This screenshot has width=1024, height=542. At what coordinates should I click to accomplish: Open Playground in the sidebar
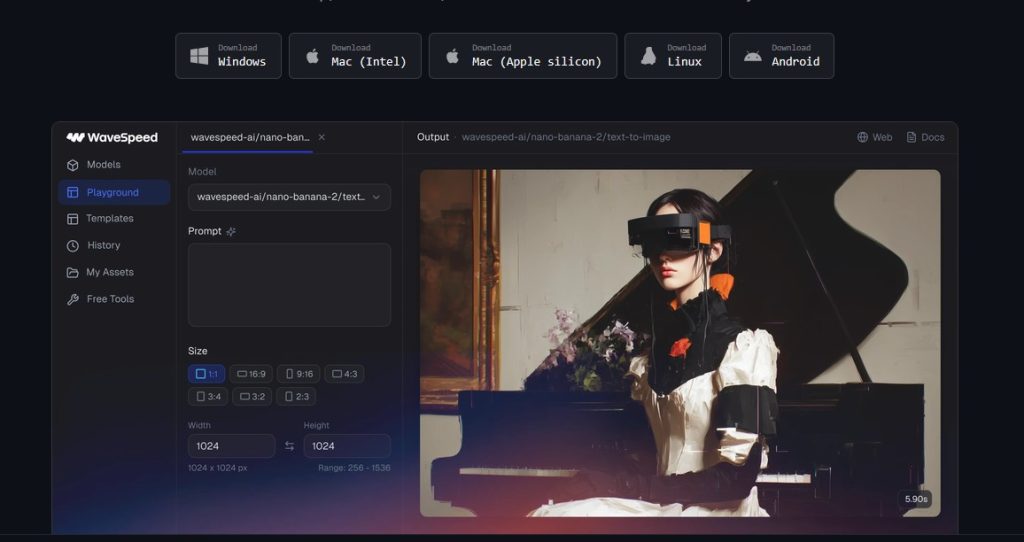(x=114, y=192)
